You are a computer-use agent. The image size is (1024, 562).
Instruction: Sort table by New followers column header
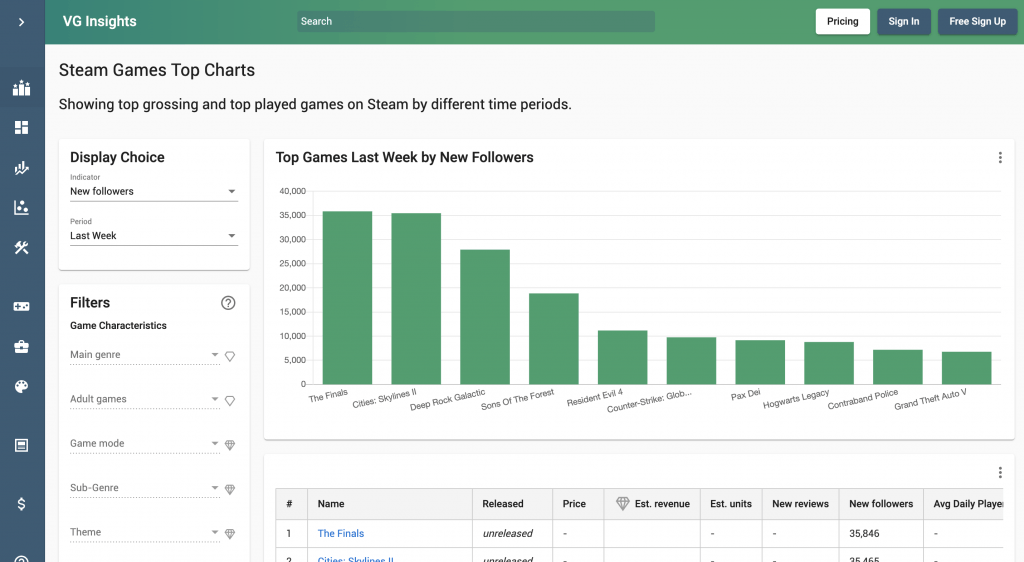(881, 504)
